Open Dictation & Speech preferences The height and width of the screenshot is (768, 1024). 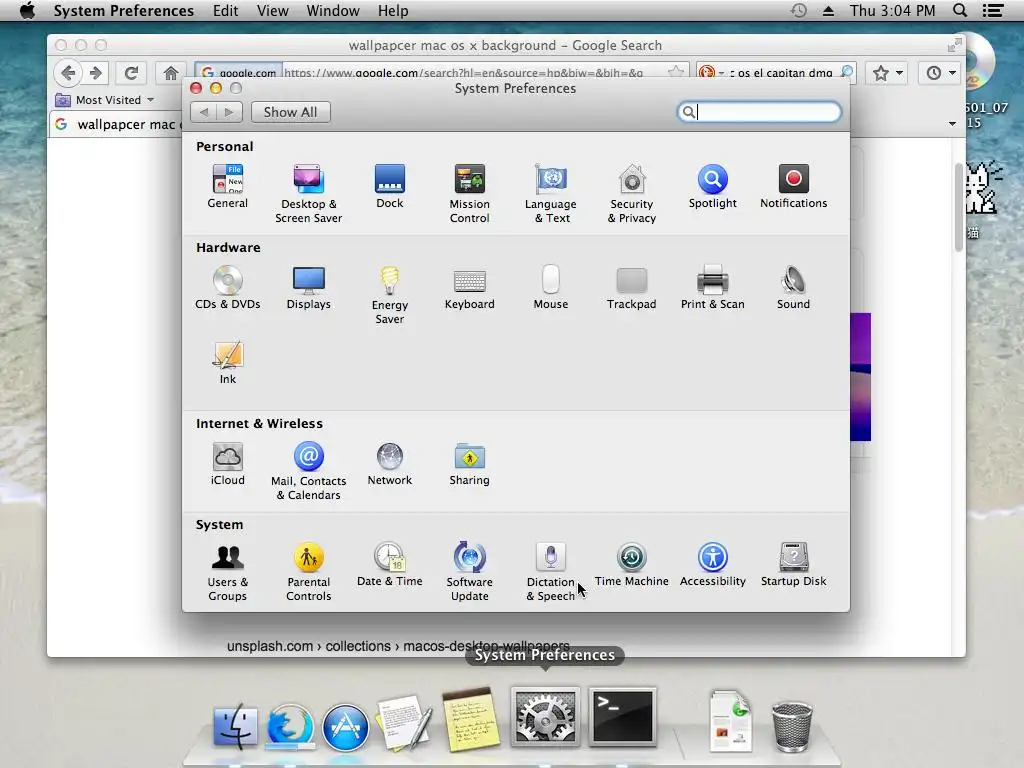coord(551,572)
